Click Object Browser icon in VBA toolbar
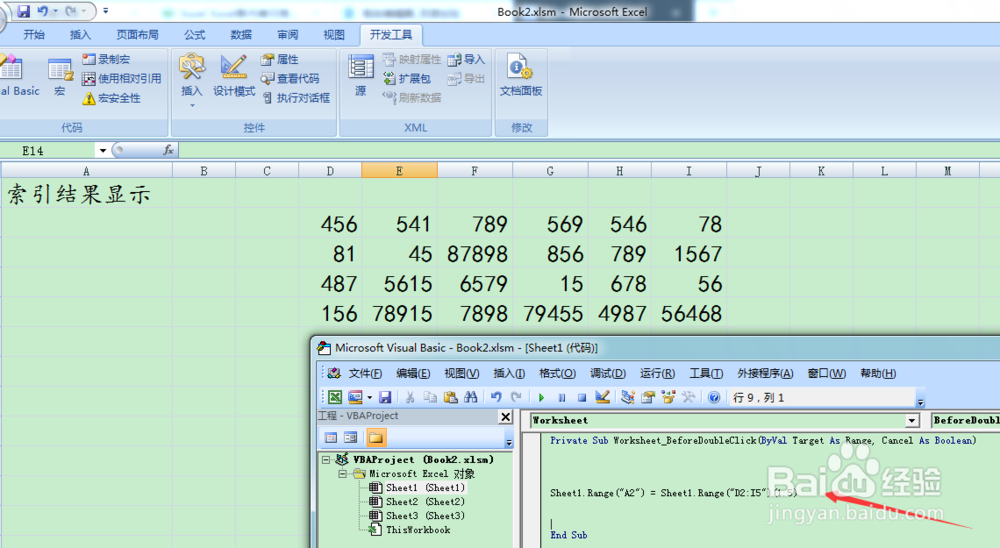Viewport: 1000px width, 548px height. [x=668, y=397]
